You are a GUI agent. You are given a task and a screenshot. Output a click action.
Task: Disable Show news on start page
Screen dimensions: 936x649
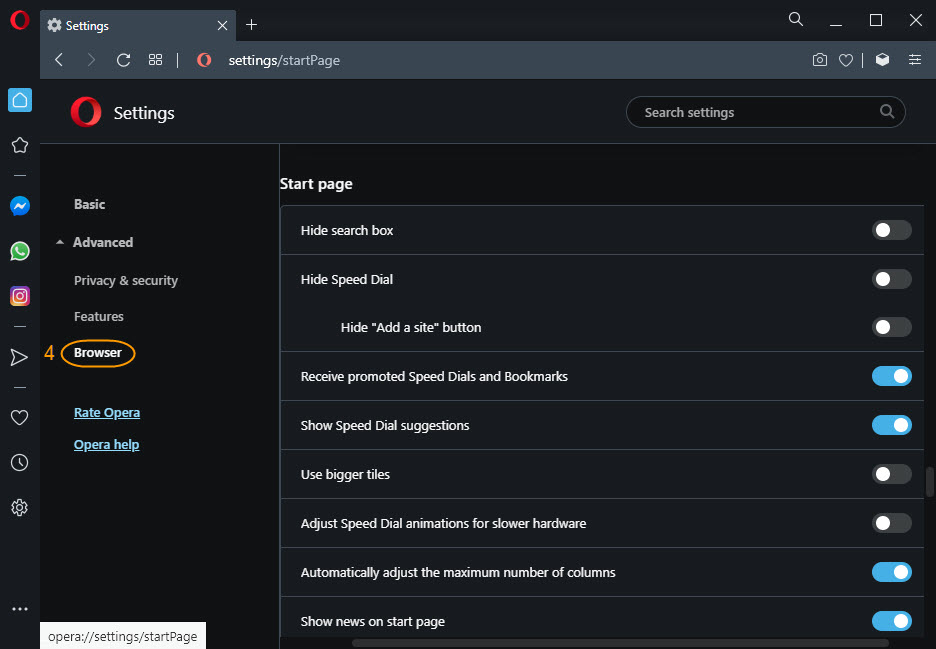click(x=891, y=621)
